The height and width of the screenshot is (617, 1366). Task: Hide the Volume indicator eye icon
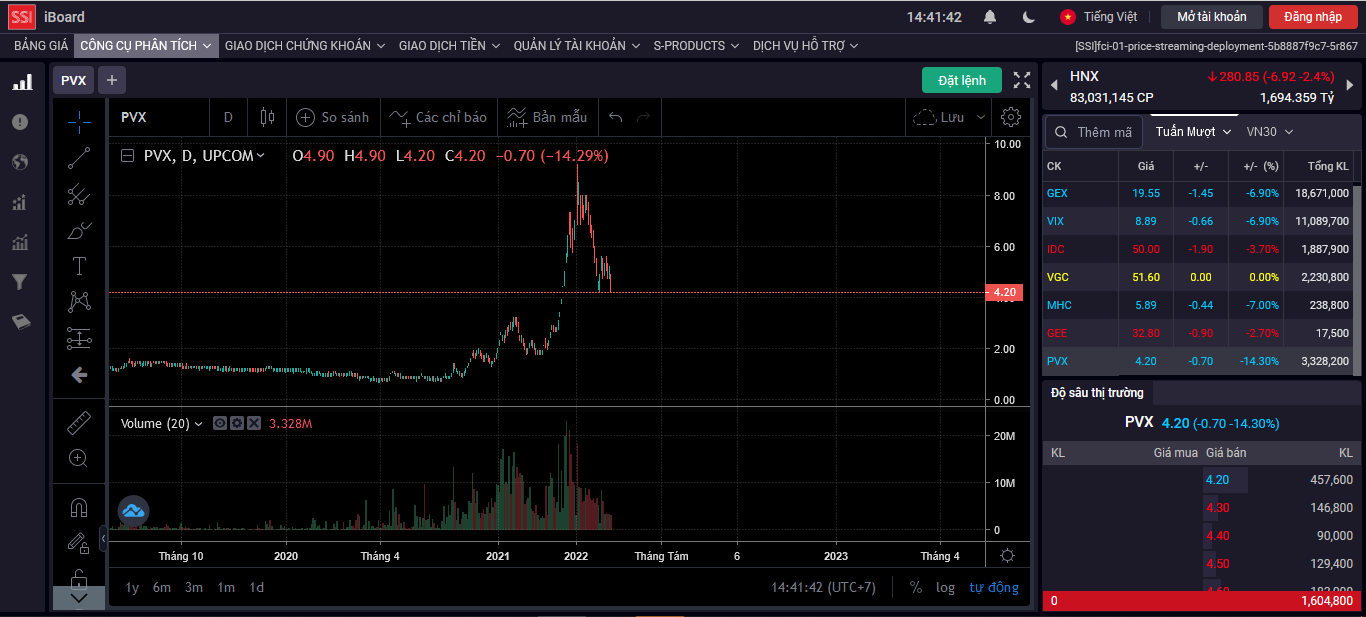(x=220, y=424)
